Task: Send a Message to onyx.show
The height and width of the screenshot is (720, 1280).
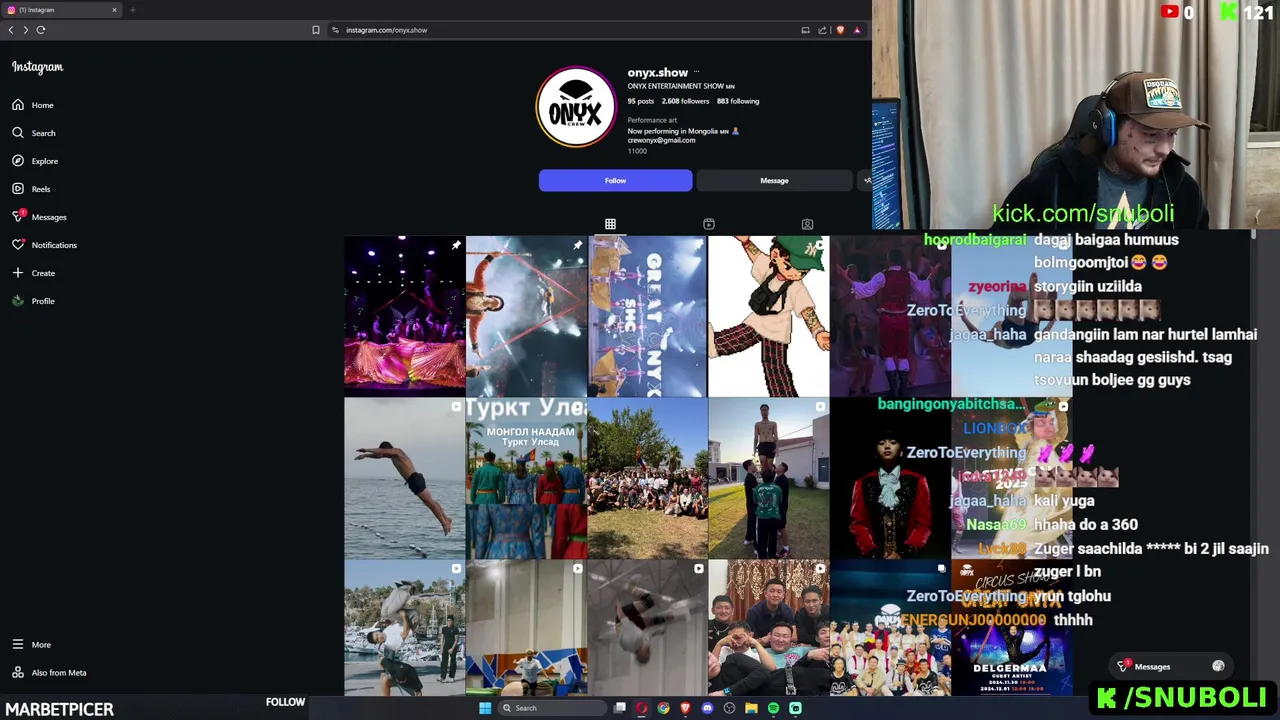Action: pos(774,181)
